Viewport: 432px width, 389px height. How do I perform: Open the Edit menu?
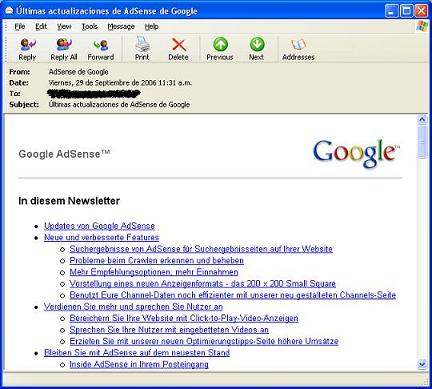(x=41, y=27)
